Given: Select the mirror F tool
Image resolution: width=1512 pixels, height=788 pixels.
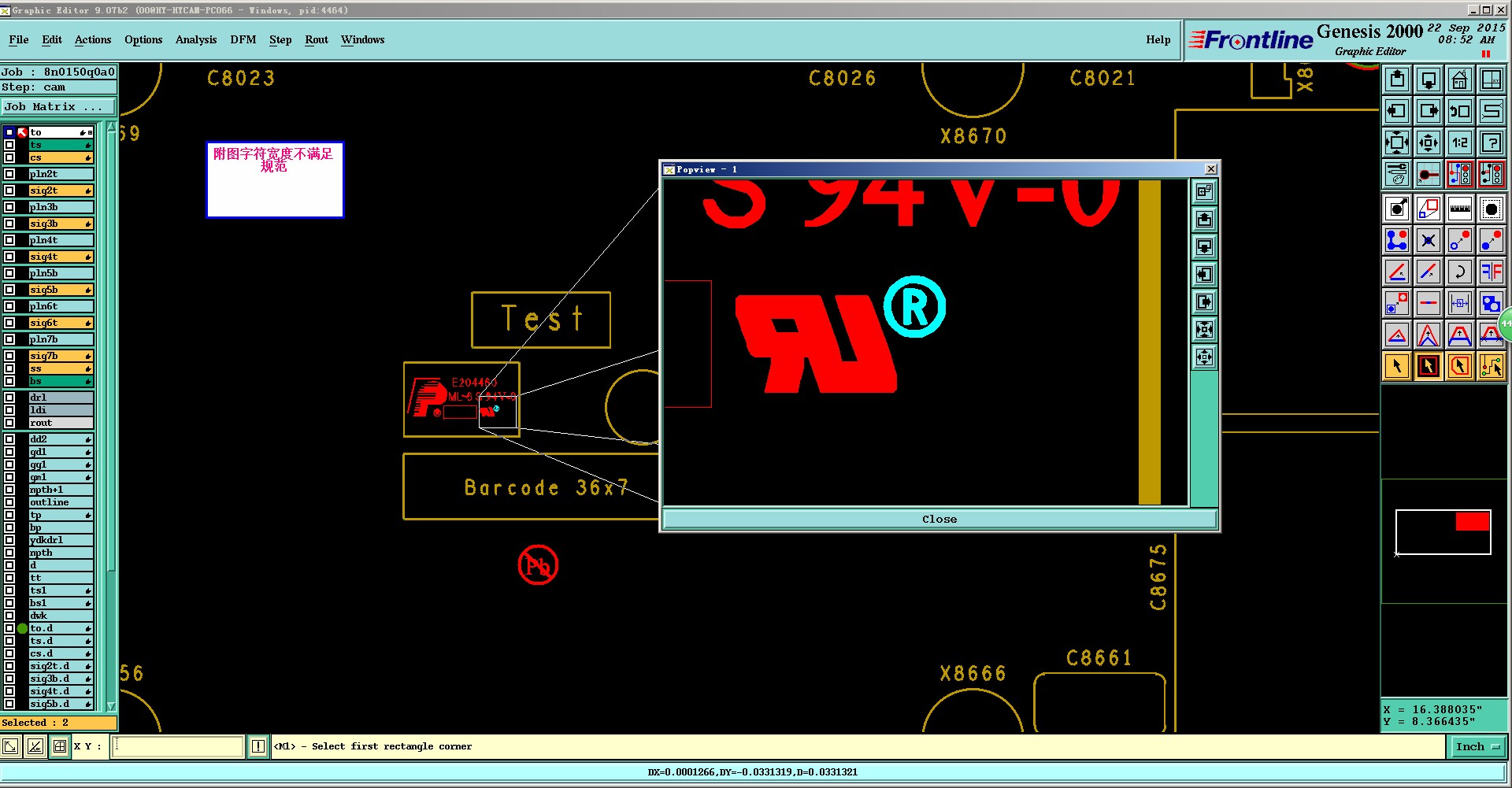Looking at the screenshot, I should click(1492, 272).
